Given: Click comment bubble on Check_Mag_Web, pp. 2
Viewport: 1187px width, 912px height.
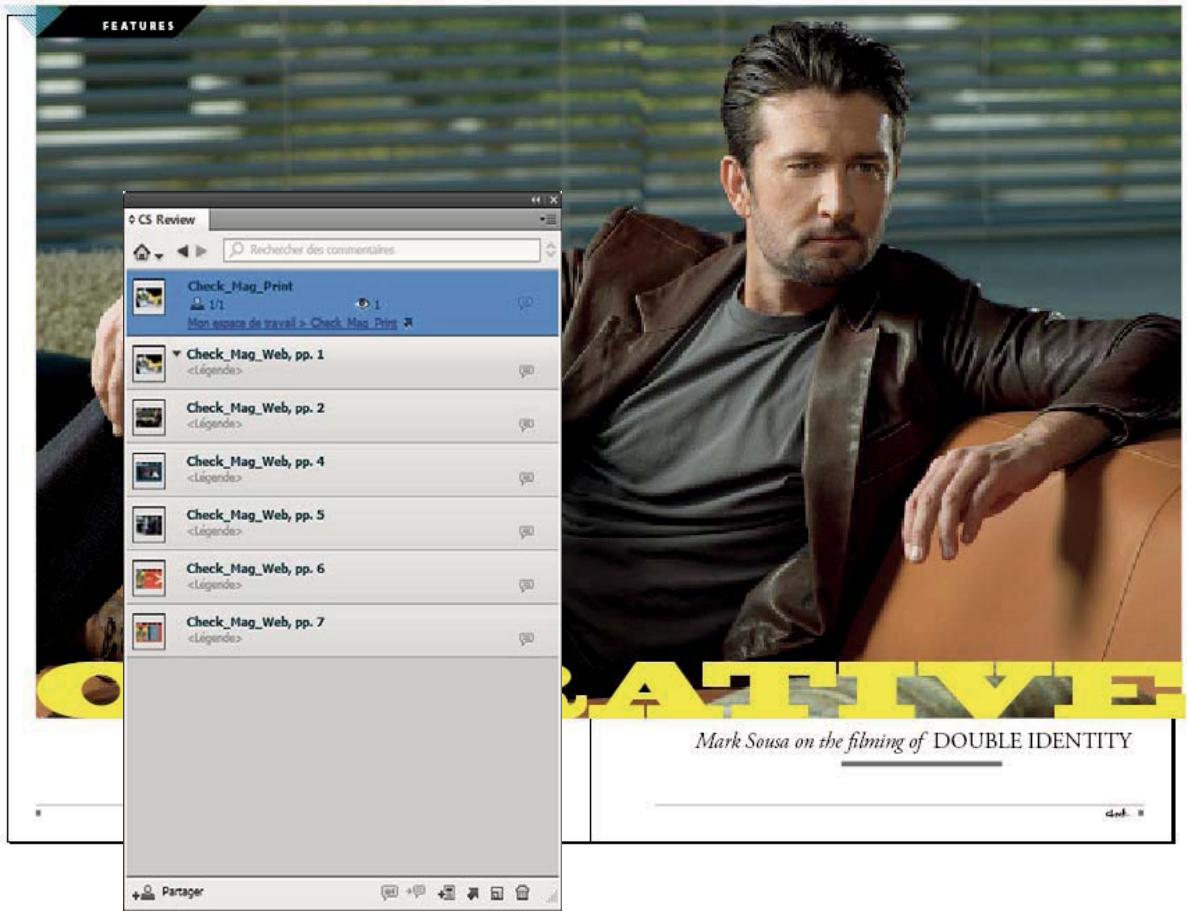Looking at the screenshot, I should click(x=527, y=425).
